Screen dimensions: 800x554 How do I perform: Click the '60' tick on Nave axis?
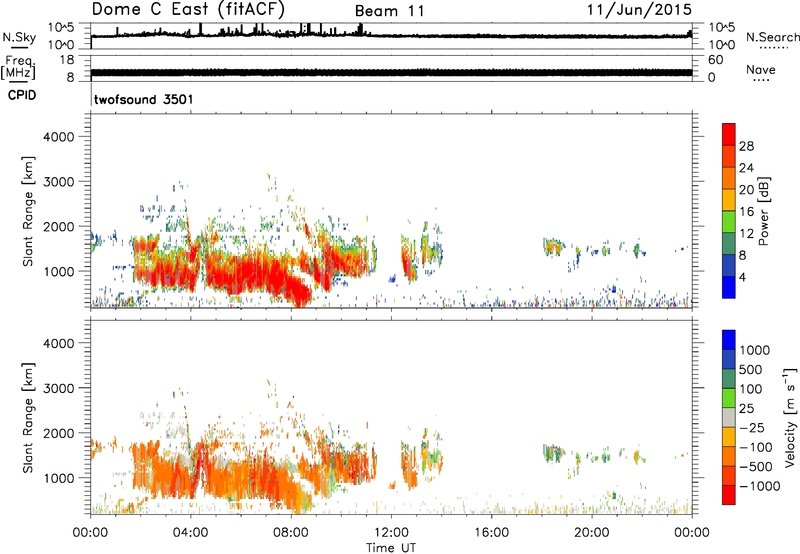click(715, 60)
